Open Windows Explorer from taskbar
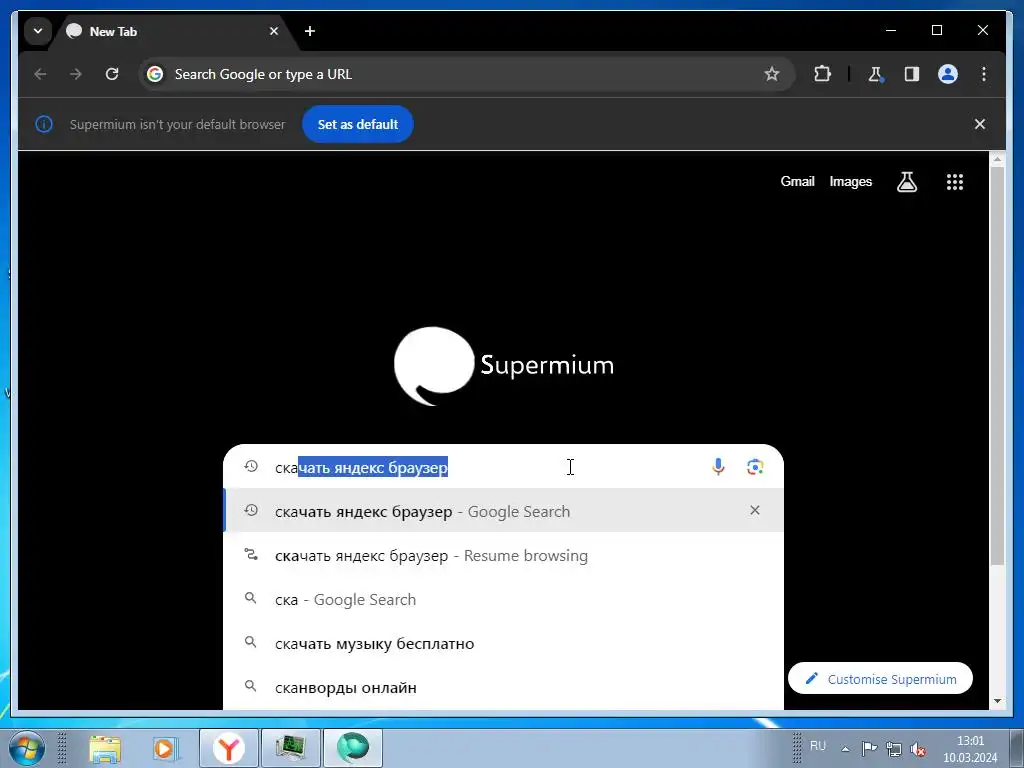1024x768 pixels. coord(104,748)
